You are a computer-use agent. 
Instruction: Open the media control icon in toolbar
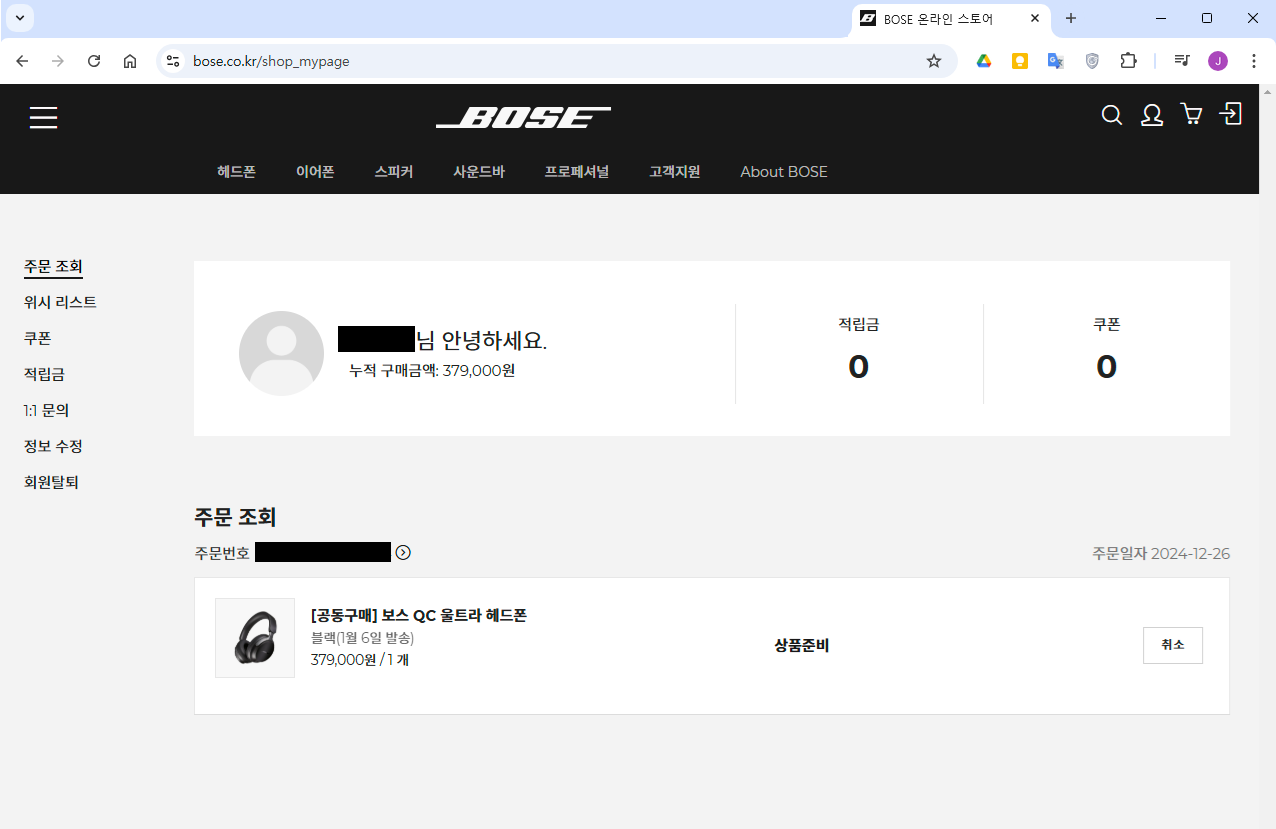click(x=1182, y=61)
